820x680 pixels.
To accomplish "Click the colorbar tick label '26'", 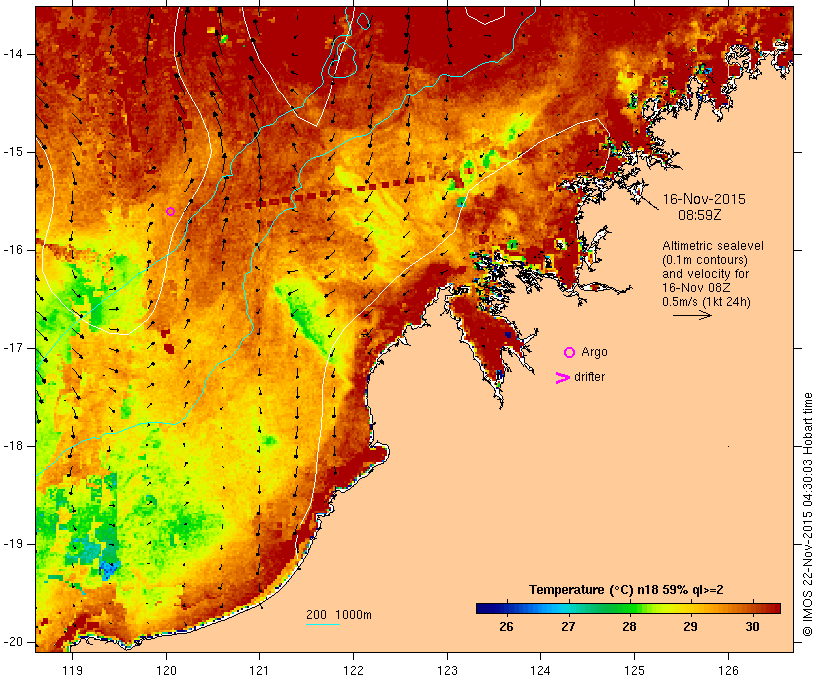I will click(x=506, y=627).
